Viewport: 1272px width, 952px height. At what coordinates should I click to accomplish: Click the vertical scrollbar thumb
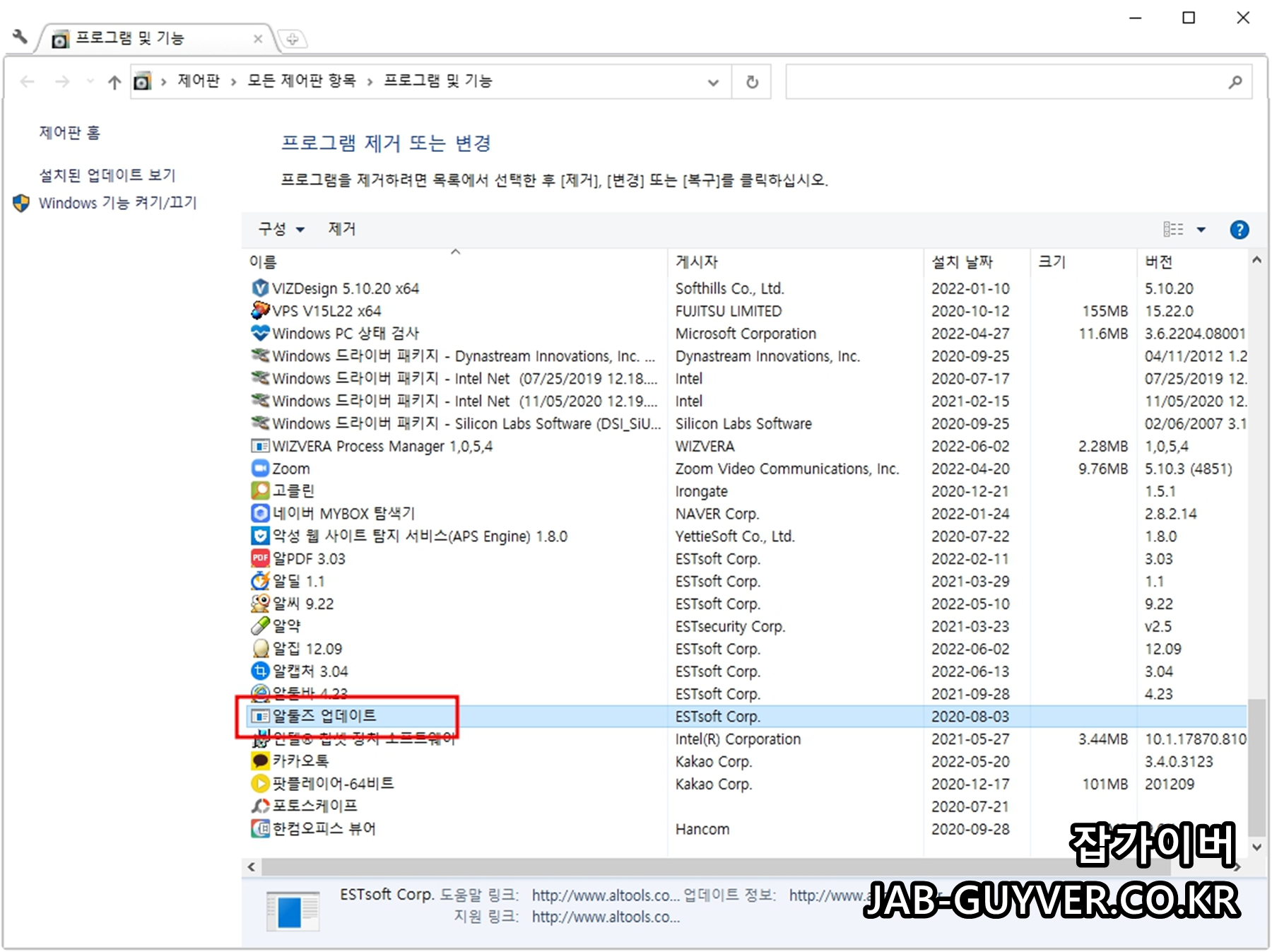1256,768
